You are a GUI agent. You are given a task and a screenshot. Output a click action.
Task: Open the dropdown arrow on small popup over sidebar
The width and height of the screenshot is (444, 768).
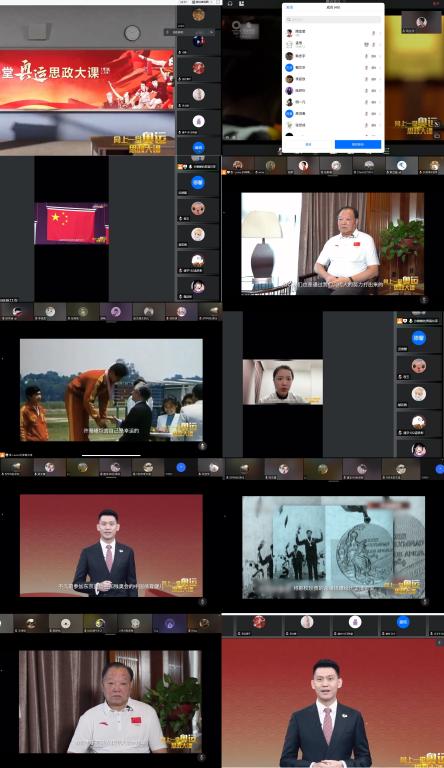point(212,32)
